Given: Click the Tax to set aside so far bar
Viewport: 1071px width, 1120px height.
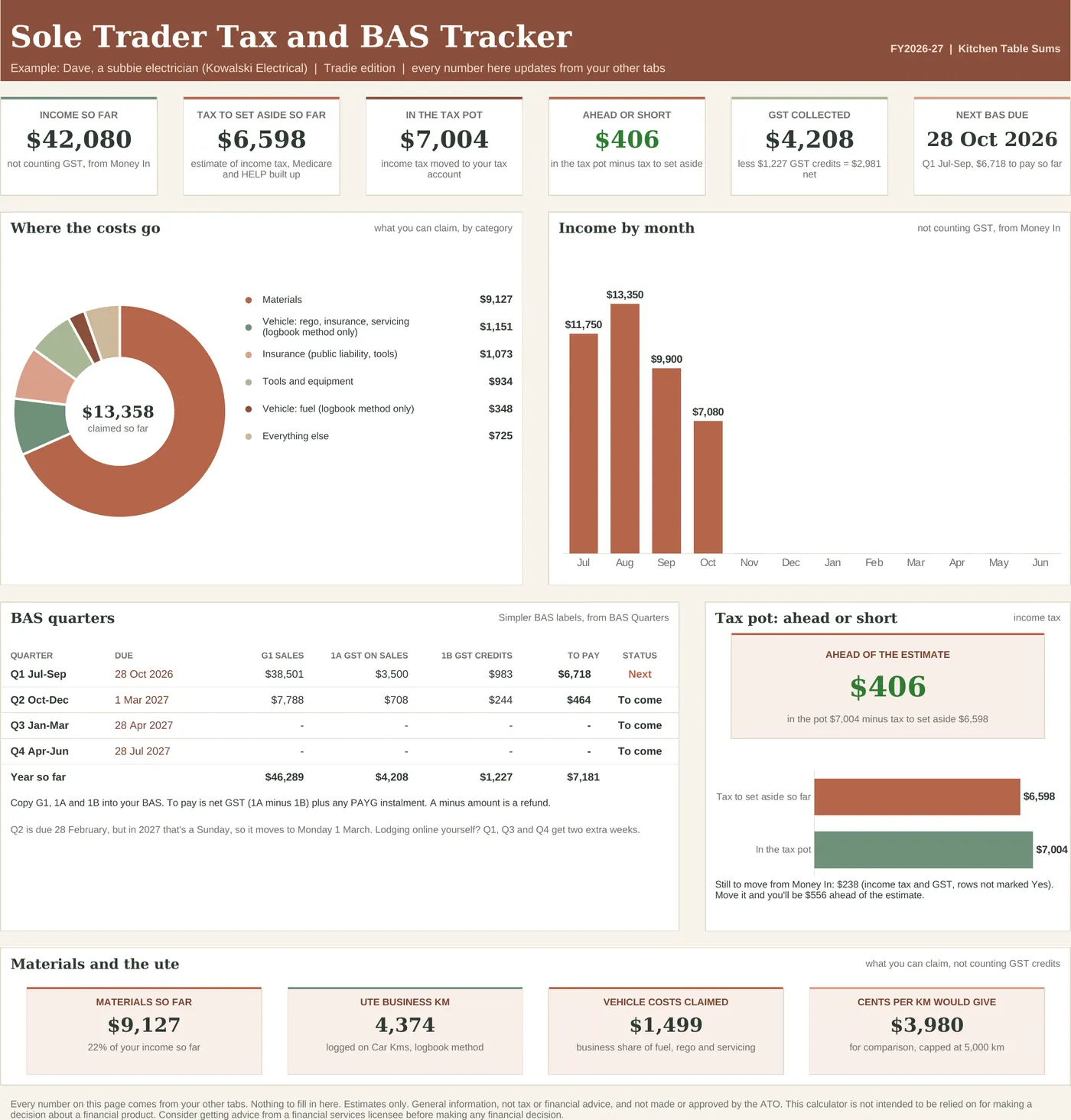Looking at the screenshot, I should (x=917, y=796).
